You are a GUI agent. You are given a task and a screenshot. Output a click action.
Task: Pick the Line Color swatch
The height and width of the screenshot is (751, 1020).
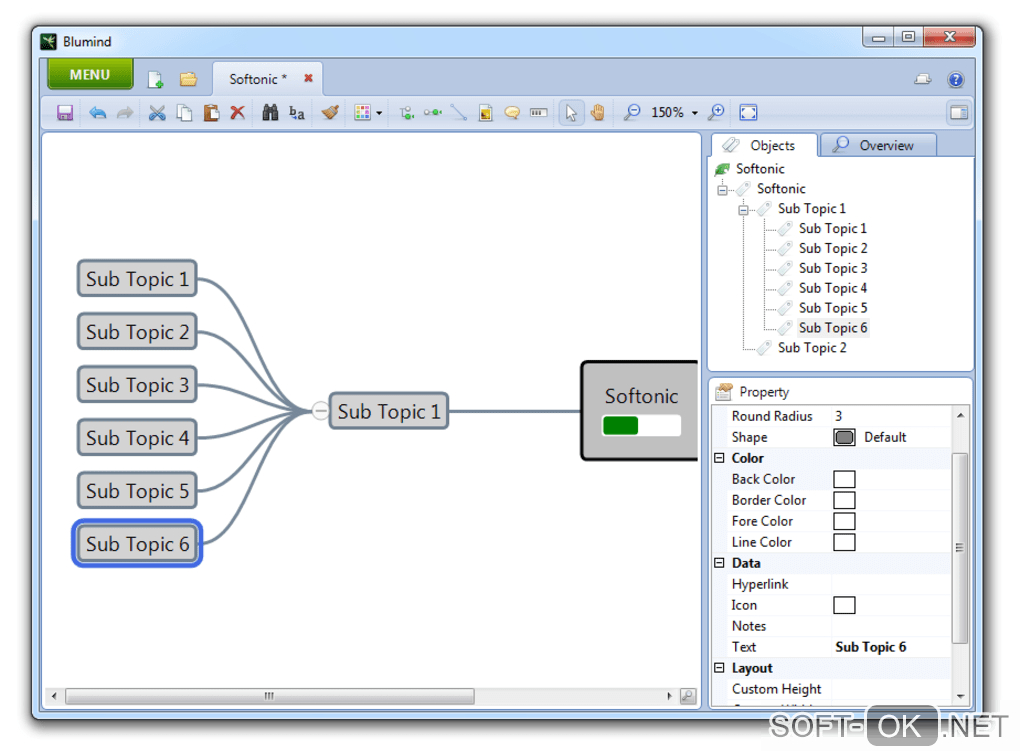[x=844, y=542]
